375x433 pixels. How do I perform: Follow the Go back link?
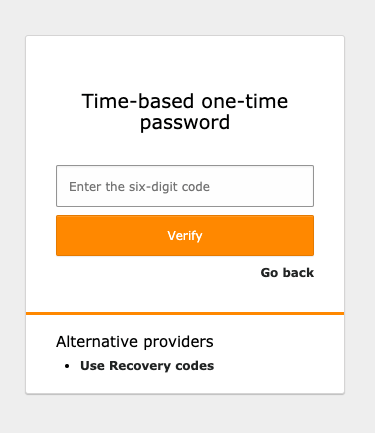point(287,273)
